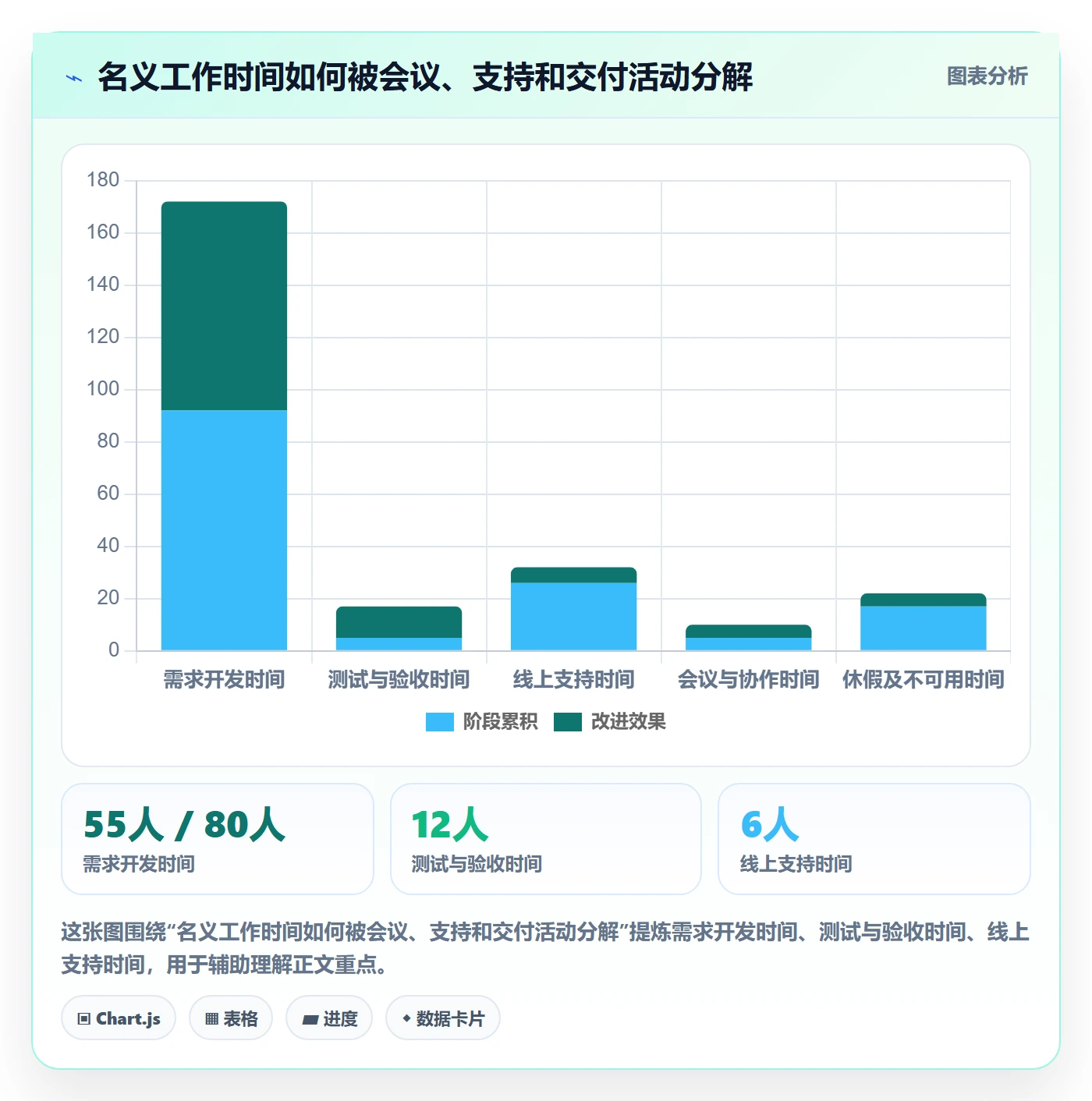Click the 会议与协作时间 stacked bar

point(748,638)
